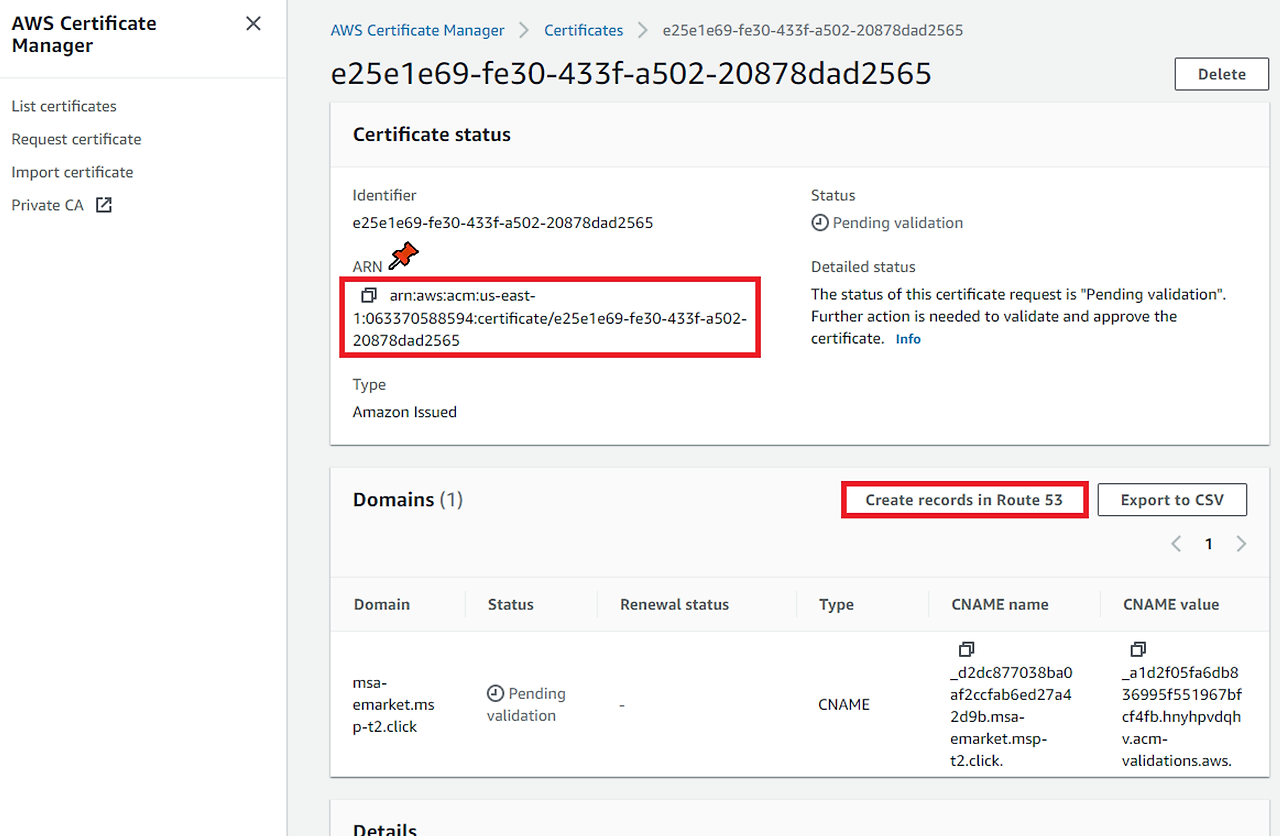The image size is (1280, 836).
Task: Click Certificates breadcrumb link
Action: pos(583,30)
